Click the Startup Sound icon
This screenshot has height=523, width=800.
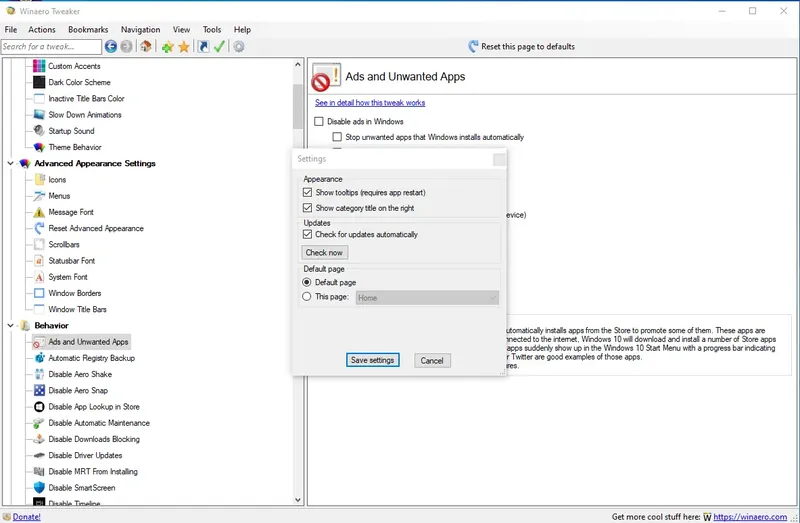(x=39, y=131)
